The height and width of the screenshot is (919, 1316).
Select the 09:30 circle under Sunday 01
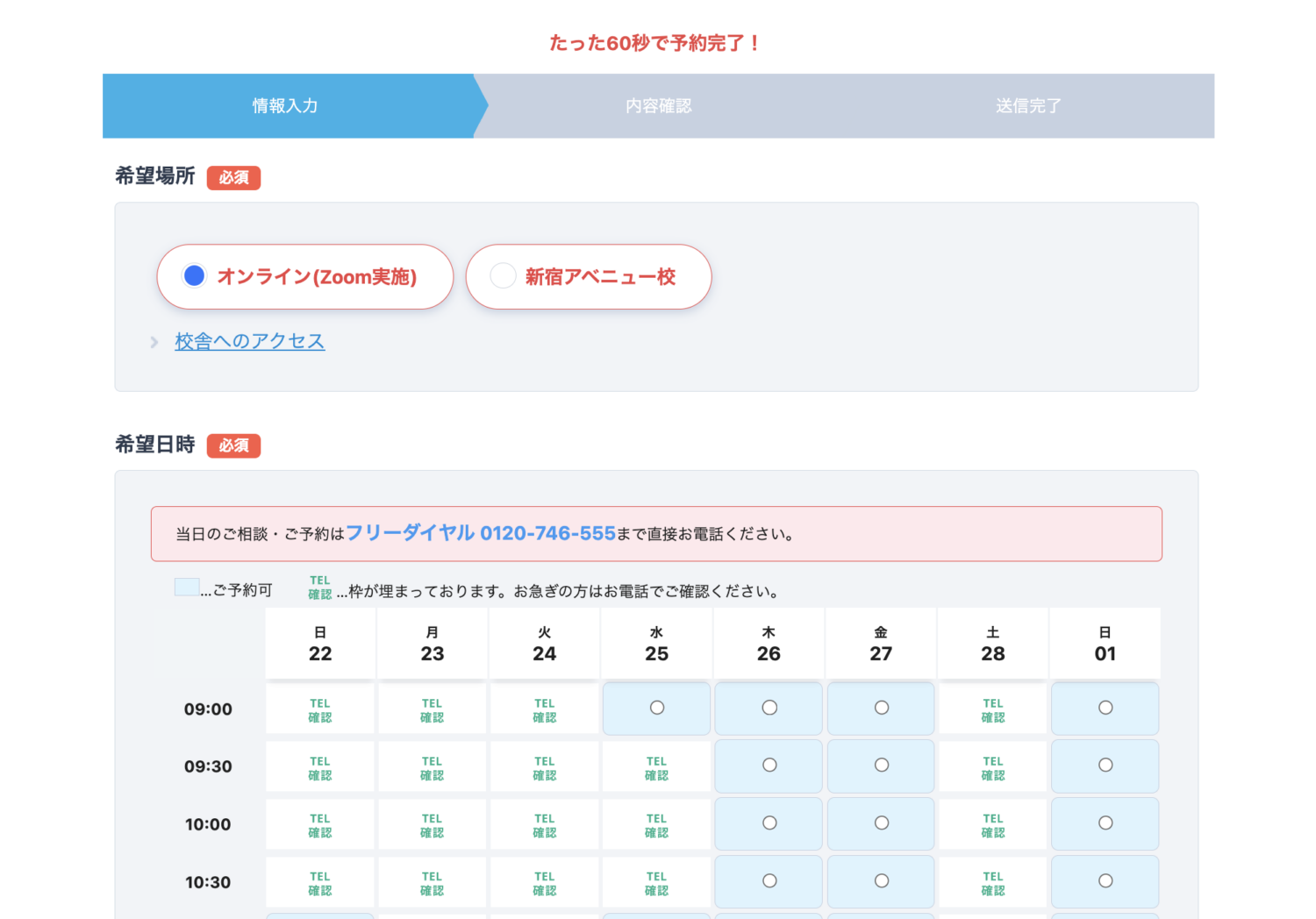tap(1105, 766)
